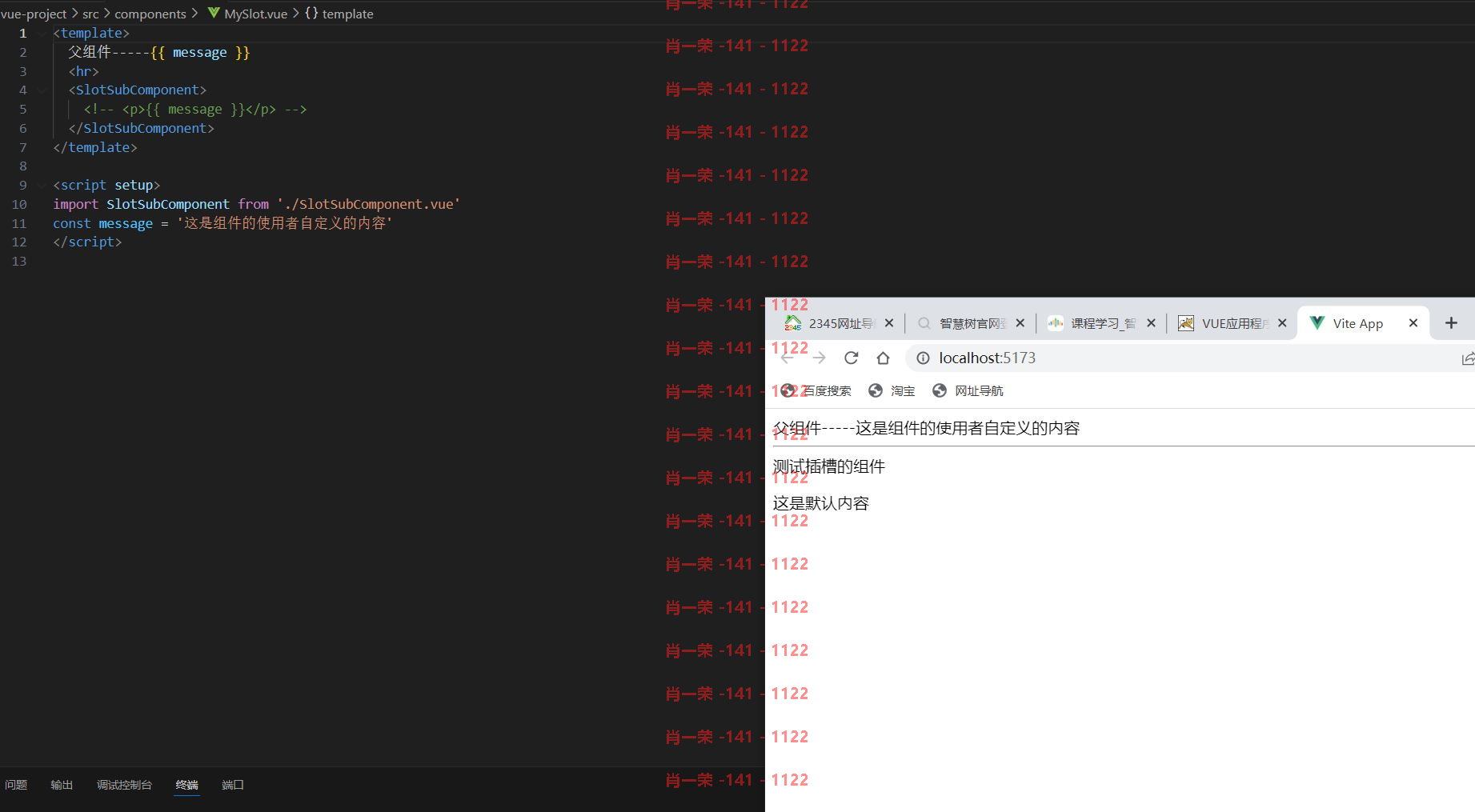This screenshot has width=1475, height=812.
Task: Click the browser Forward arrow
Action: tap(819, 358)
